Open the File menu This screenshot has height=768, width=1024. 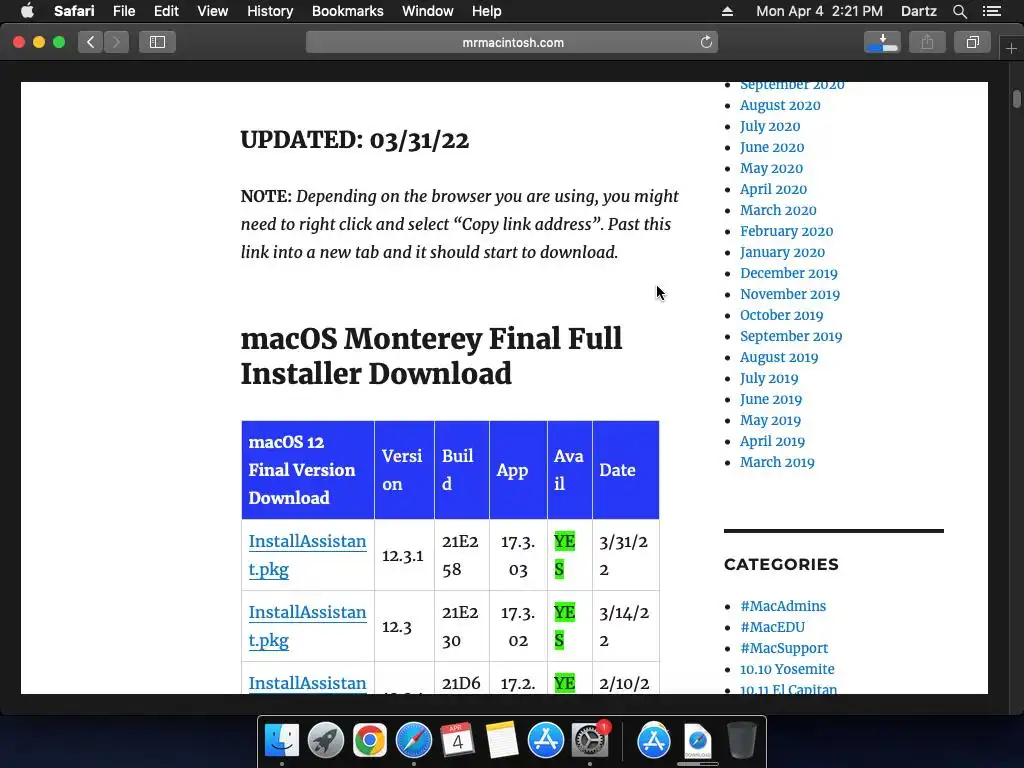(x=124, y=11)
